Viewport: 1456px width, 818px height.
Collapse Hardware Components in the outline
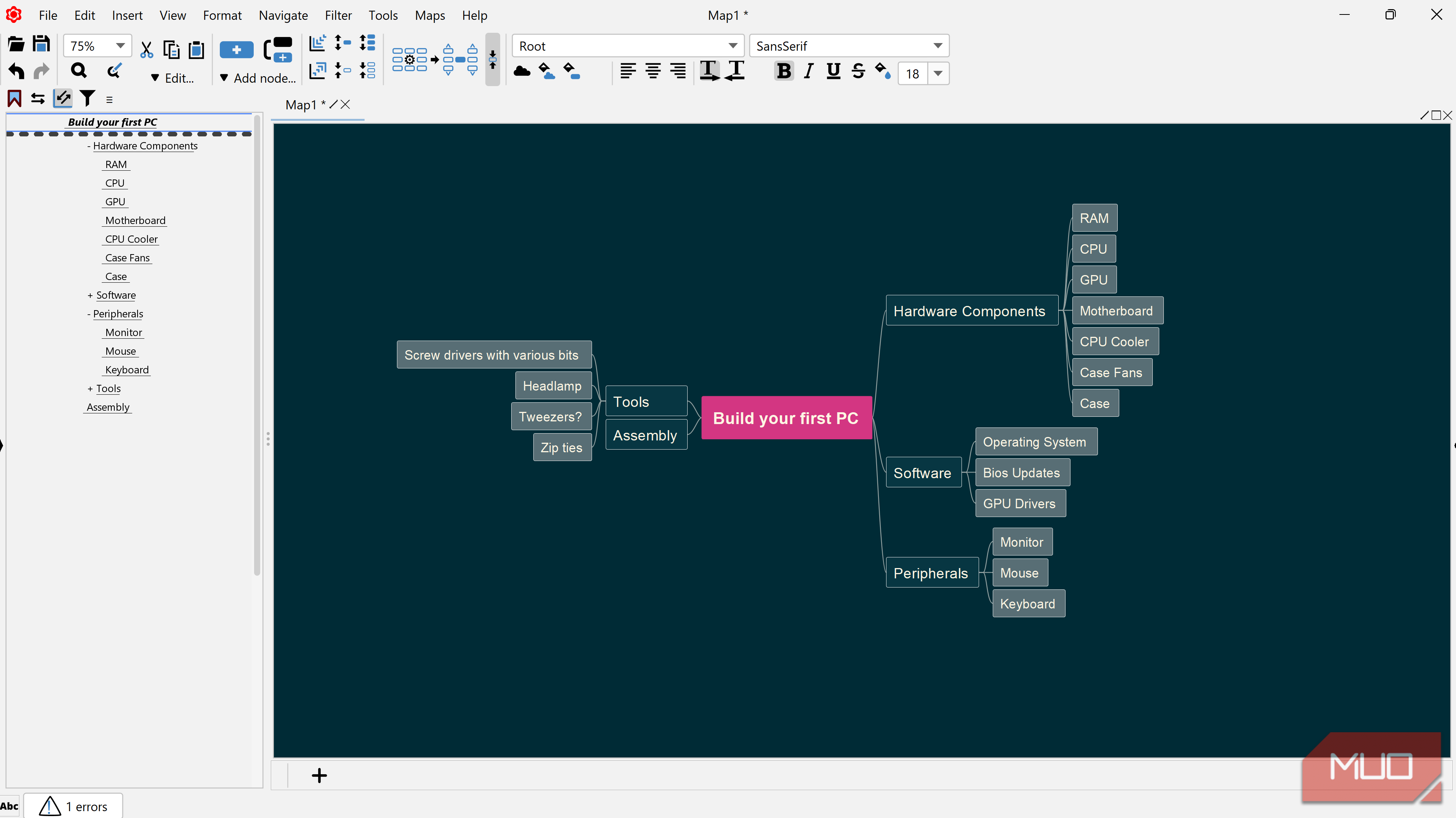pos(89,146)
